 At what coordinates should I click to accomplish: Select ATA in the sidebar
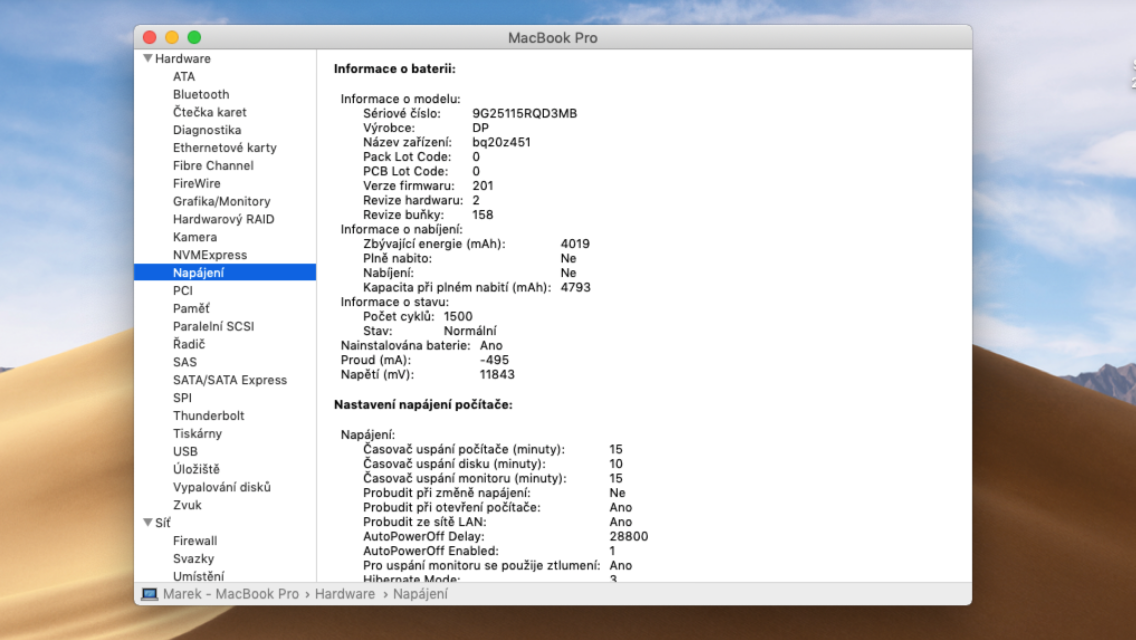point(183,76)
